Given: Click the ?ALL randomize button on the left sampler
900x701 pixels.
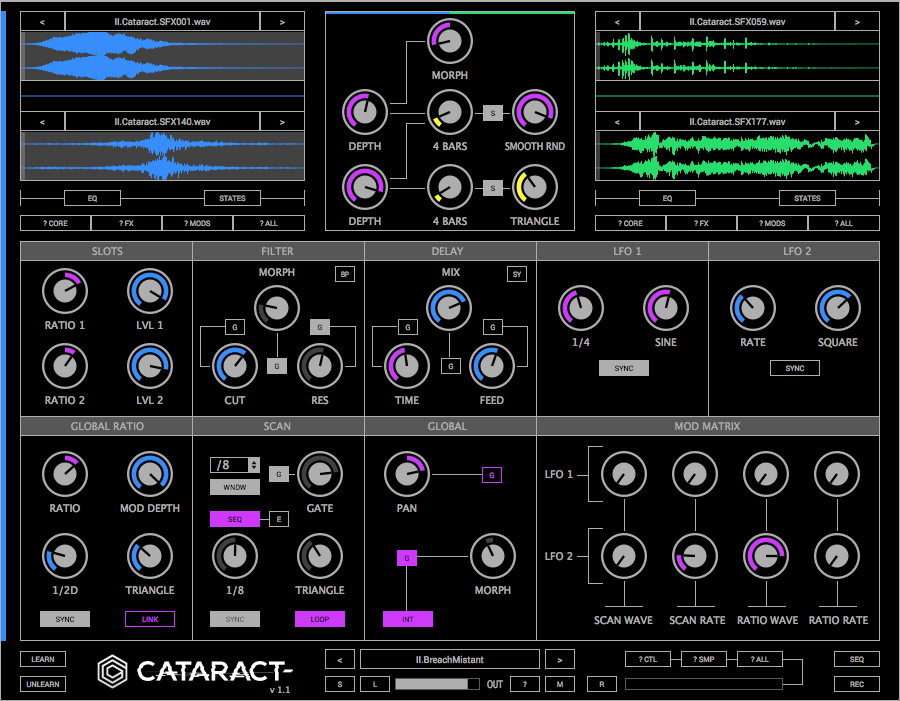Looking at the screenshot, I should click(270, 222).
